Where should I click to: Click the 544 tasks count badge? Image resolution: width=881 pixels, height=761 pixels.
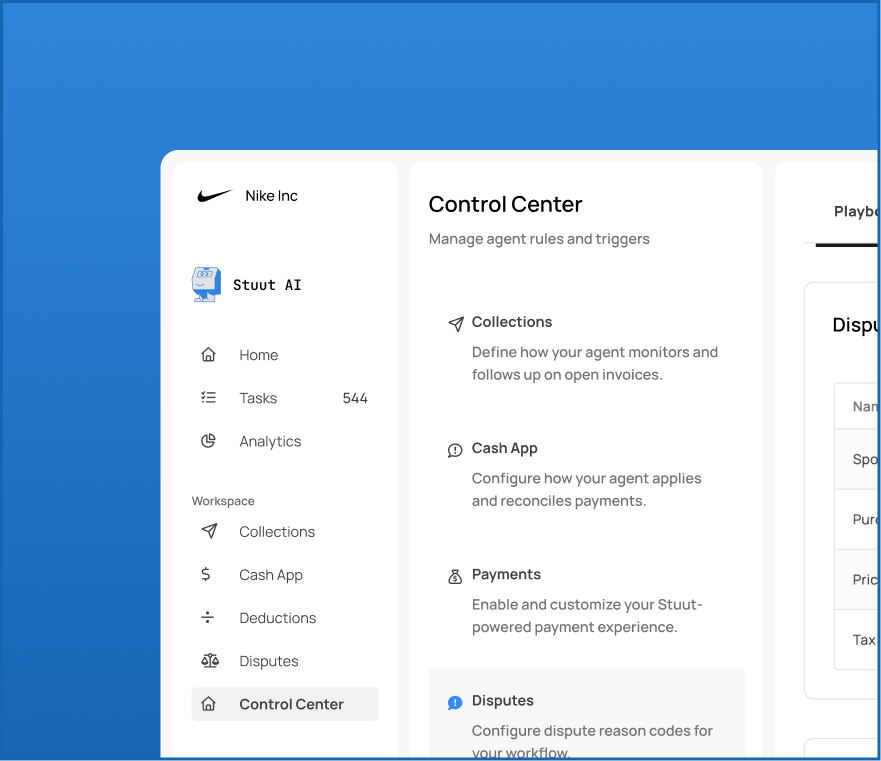[x=355, y=398]
